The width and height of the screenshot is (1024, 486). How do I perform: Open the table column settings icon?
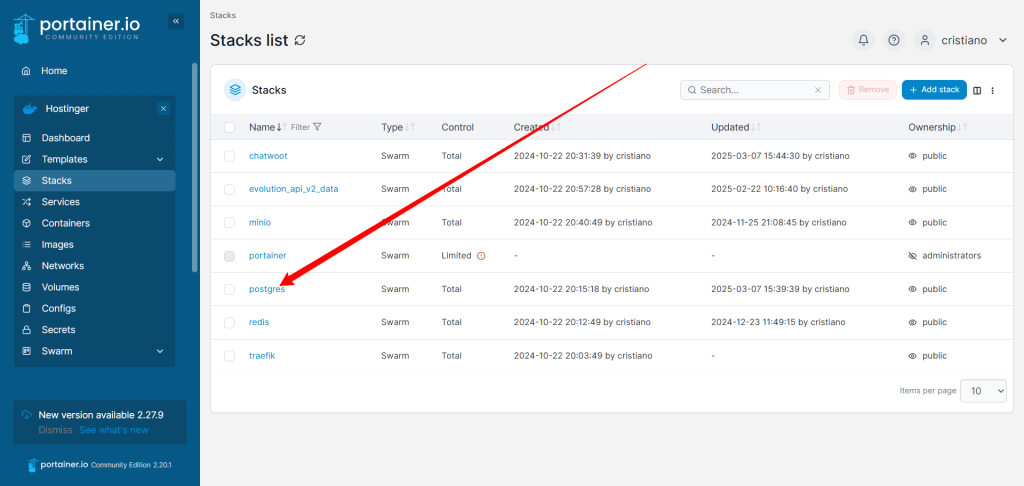pyautogui.click(x=977, y=90)
